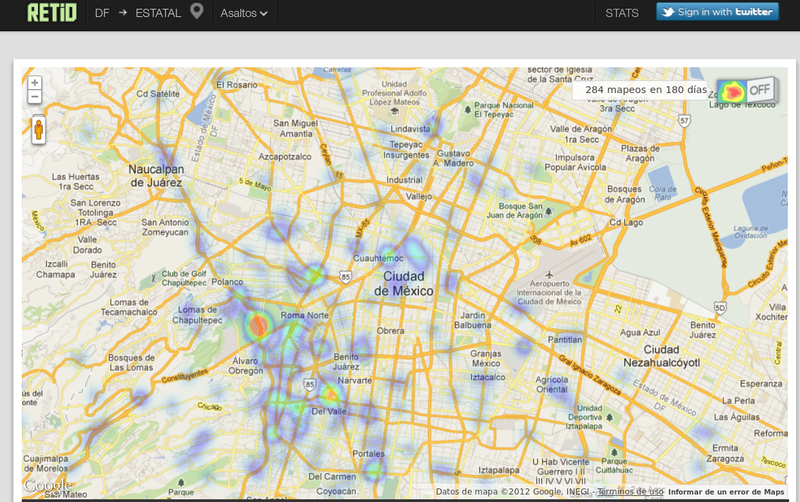Click the Cd Satélite map label

click(x=158, y=94)
